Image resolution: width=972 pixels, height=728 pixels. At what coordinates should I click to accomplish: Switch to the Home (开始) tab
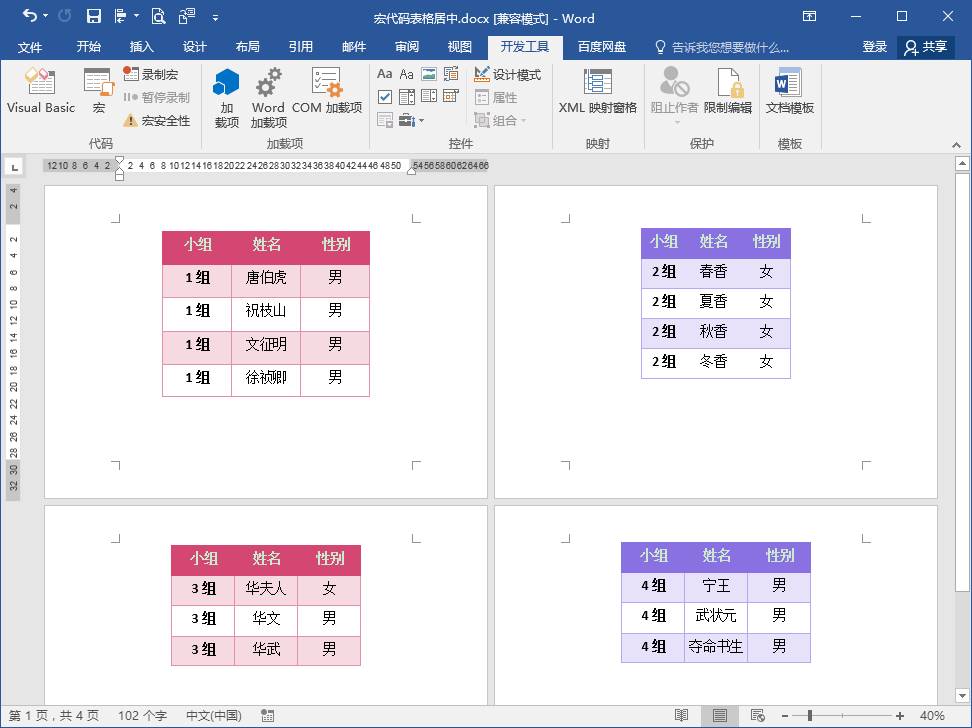[x=89, y=47]
